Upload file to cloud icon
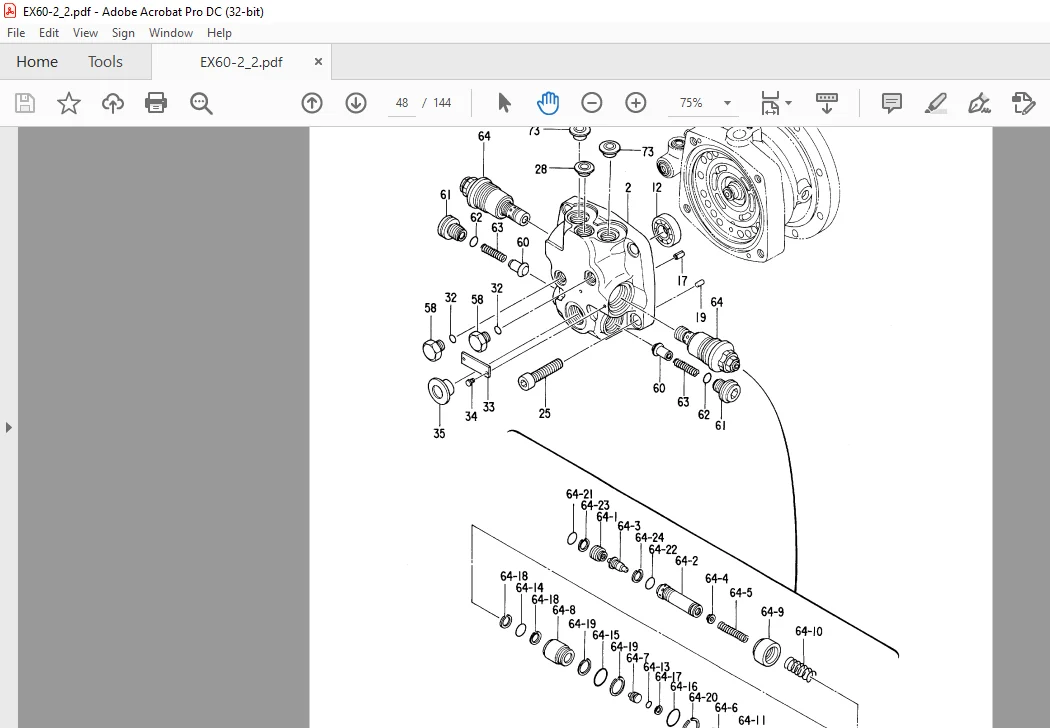1050x728 pixels. (112, 103)
